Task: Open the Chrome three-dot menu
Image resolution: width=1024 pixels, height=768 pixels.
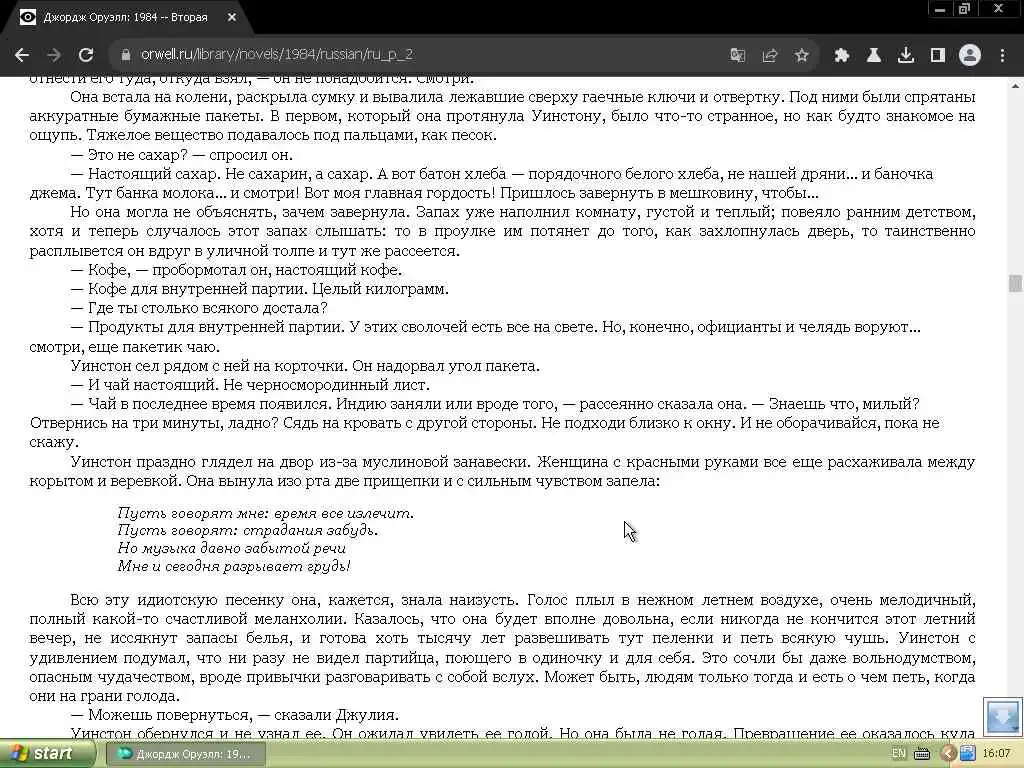Action: pos(1002,56)
